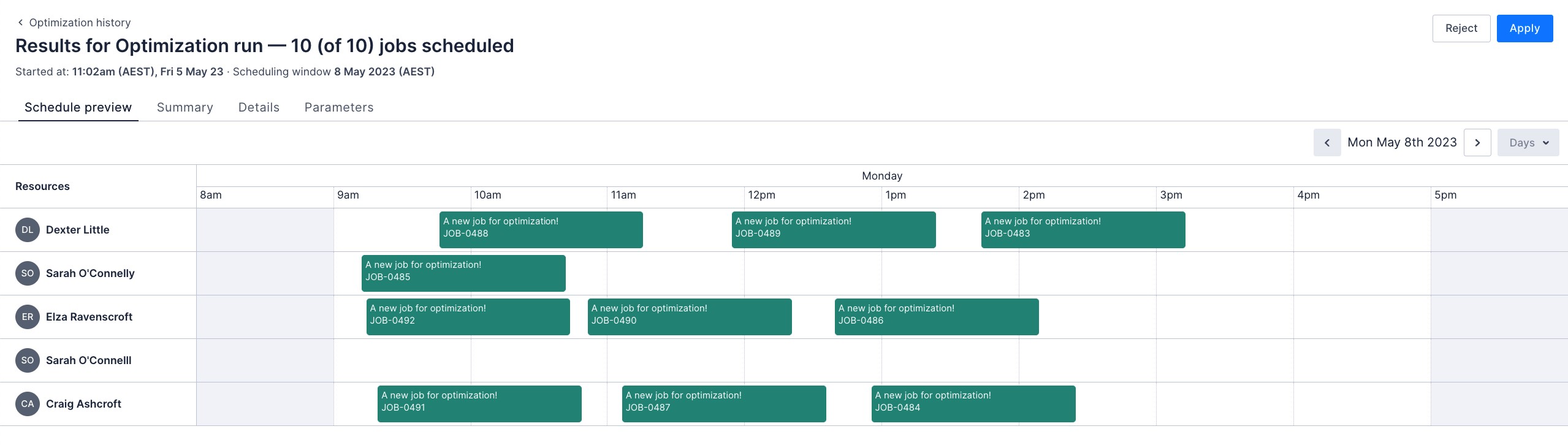Open job block JOB-0487

[x=724, y=404]
